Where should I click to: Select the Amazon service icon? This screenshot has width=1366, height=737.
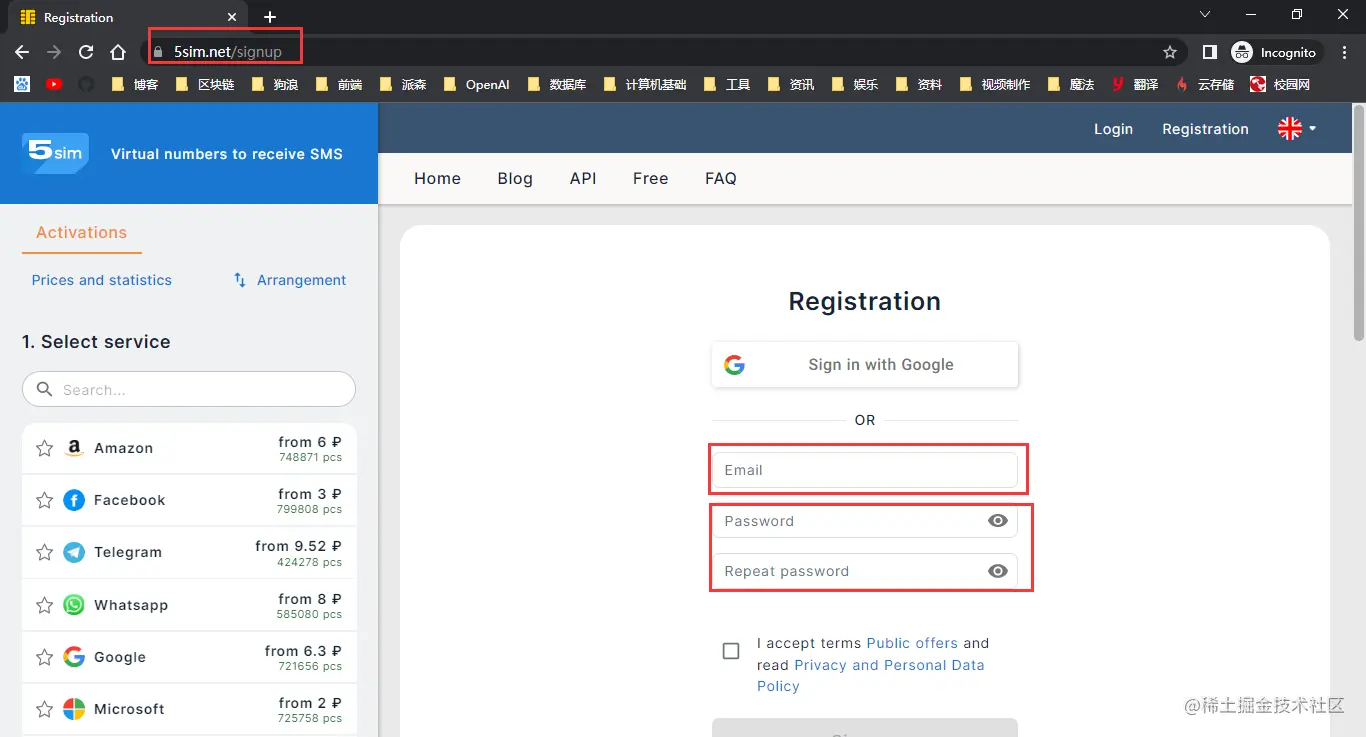pyautogui.click(x=74, y=449)
